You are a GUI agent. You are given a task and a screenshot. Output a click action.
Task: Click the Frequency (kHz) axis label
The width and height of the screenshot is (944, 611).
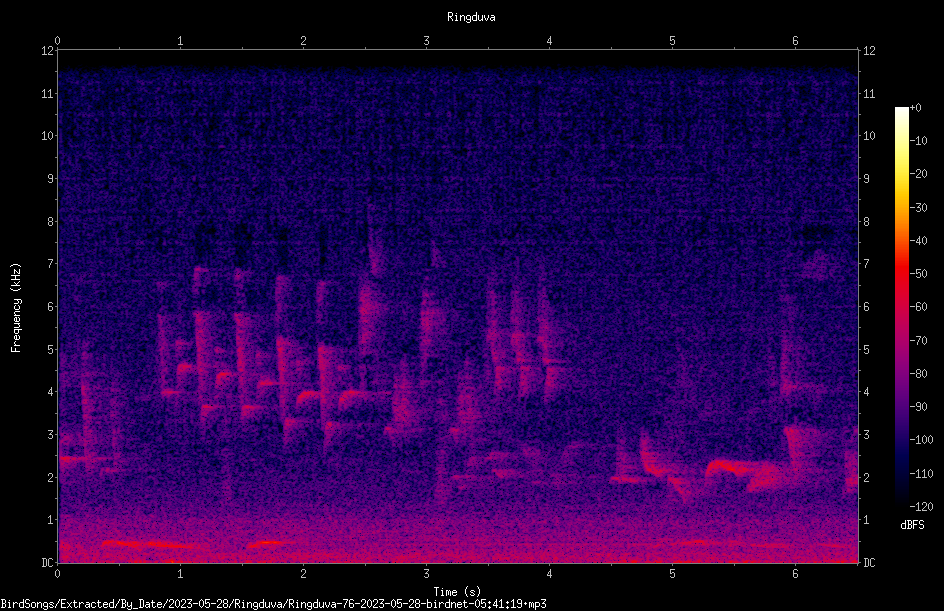point(16,308)
